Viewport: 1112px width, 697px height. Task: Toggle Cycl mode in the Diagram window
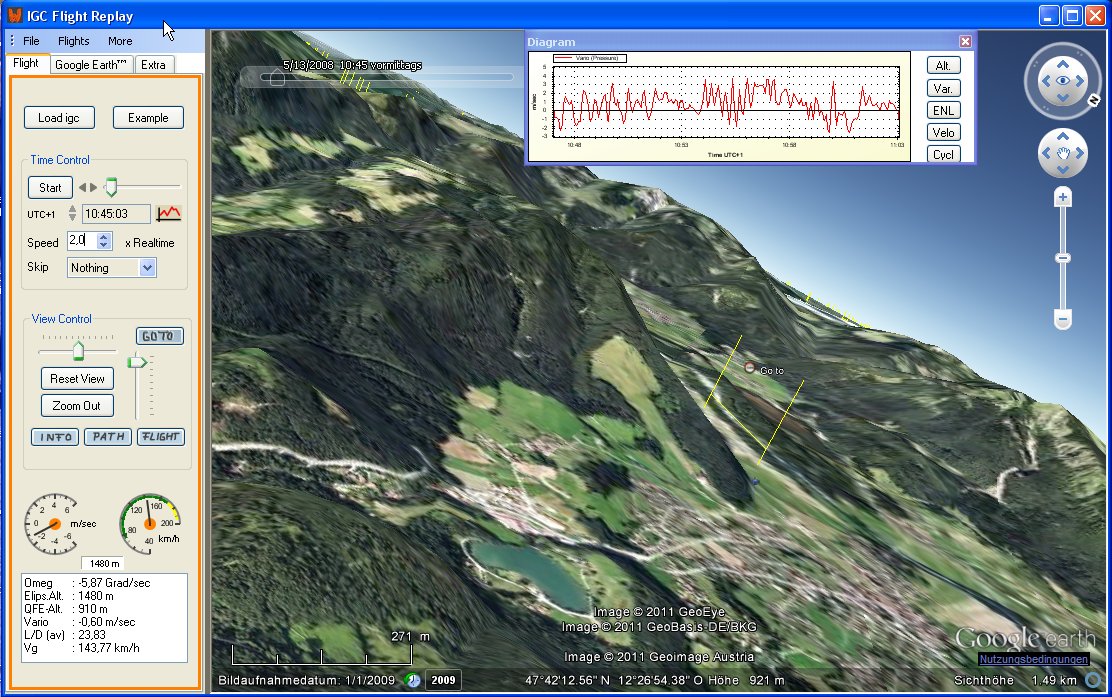point(942,154)
